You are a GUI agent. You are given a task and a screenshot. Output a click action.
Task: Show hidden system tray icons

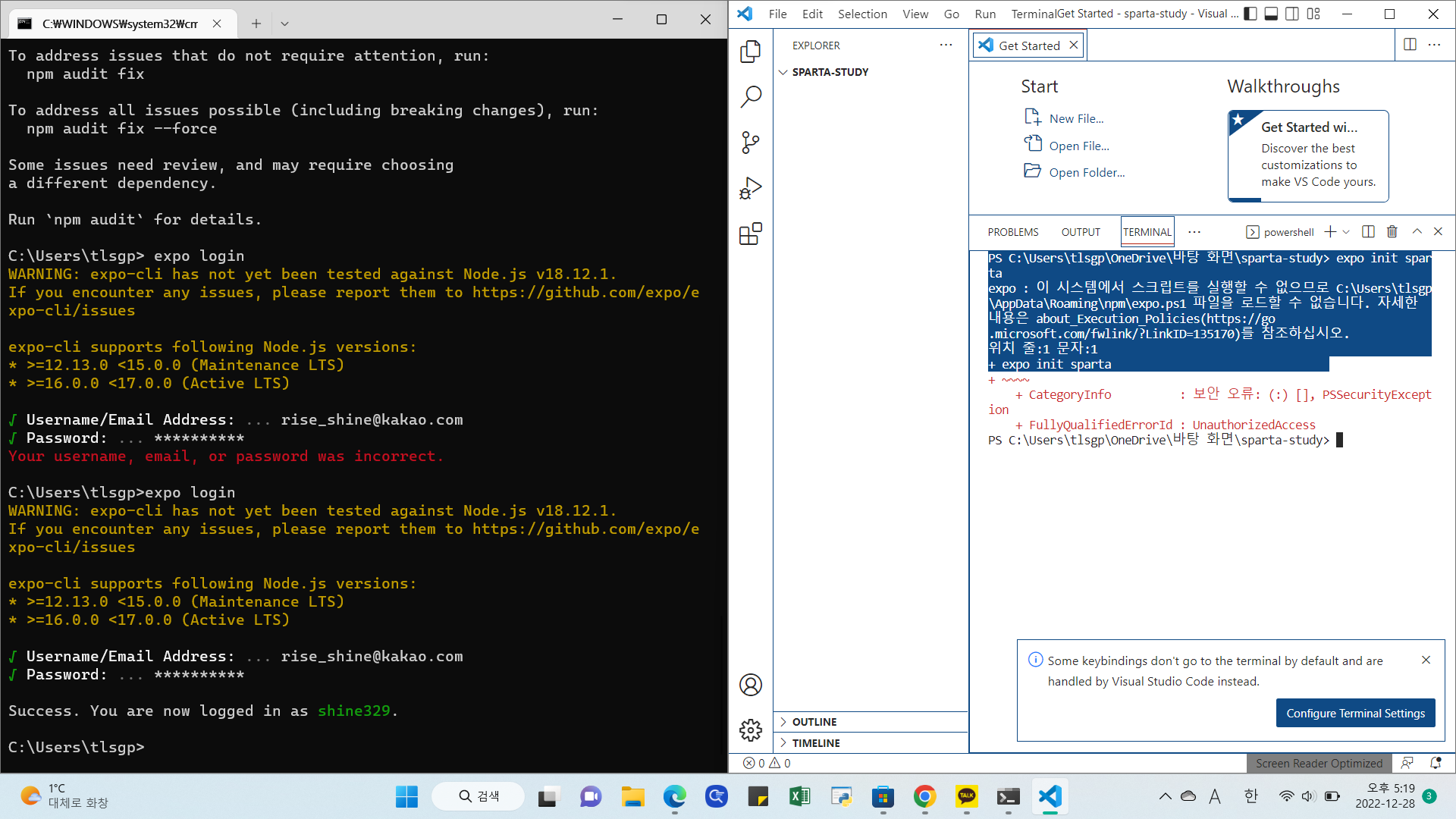1165,796
